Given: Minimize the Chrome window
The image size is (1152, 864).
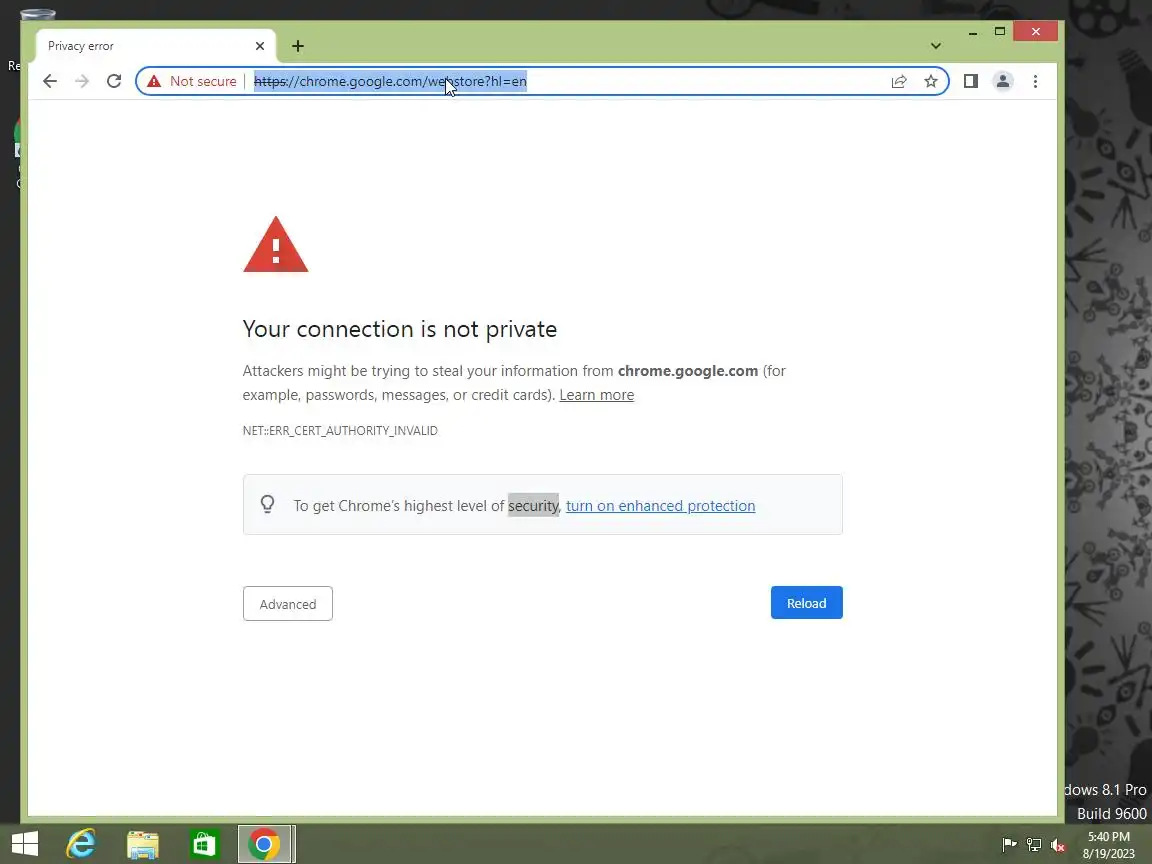Looking at the screenshot, I should [973, 32].
